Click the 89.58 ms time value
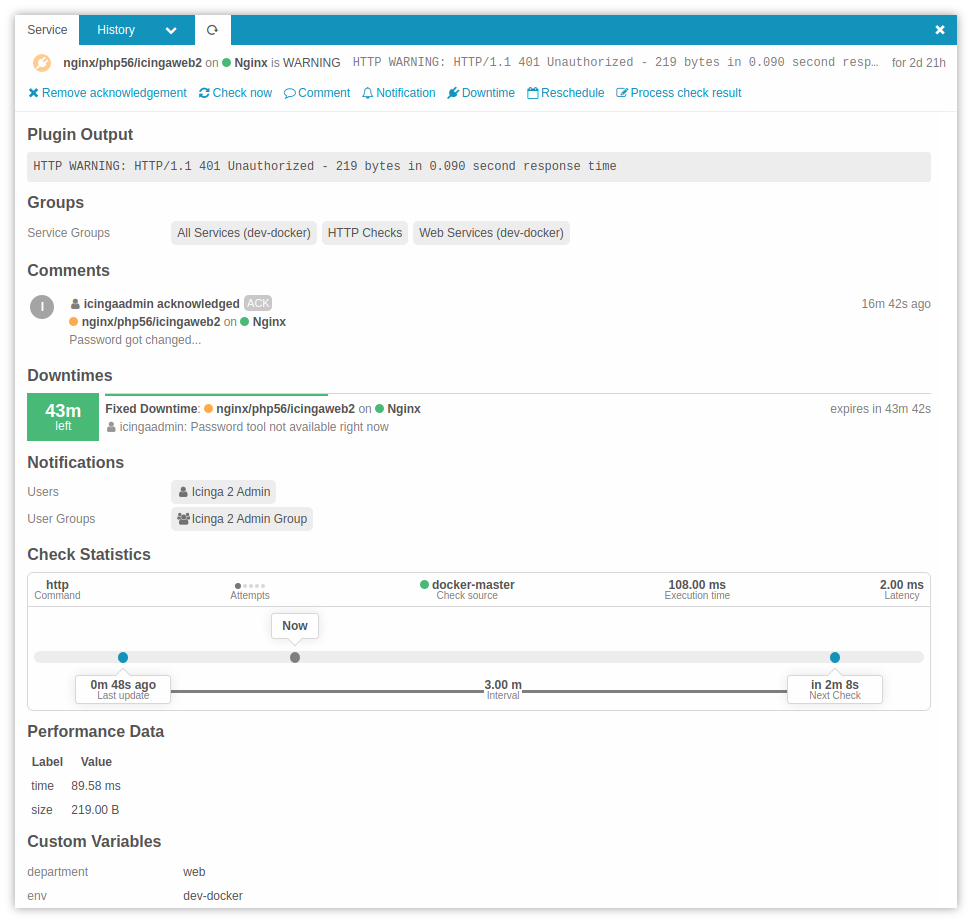The image size is (972, 923). 96,786
